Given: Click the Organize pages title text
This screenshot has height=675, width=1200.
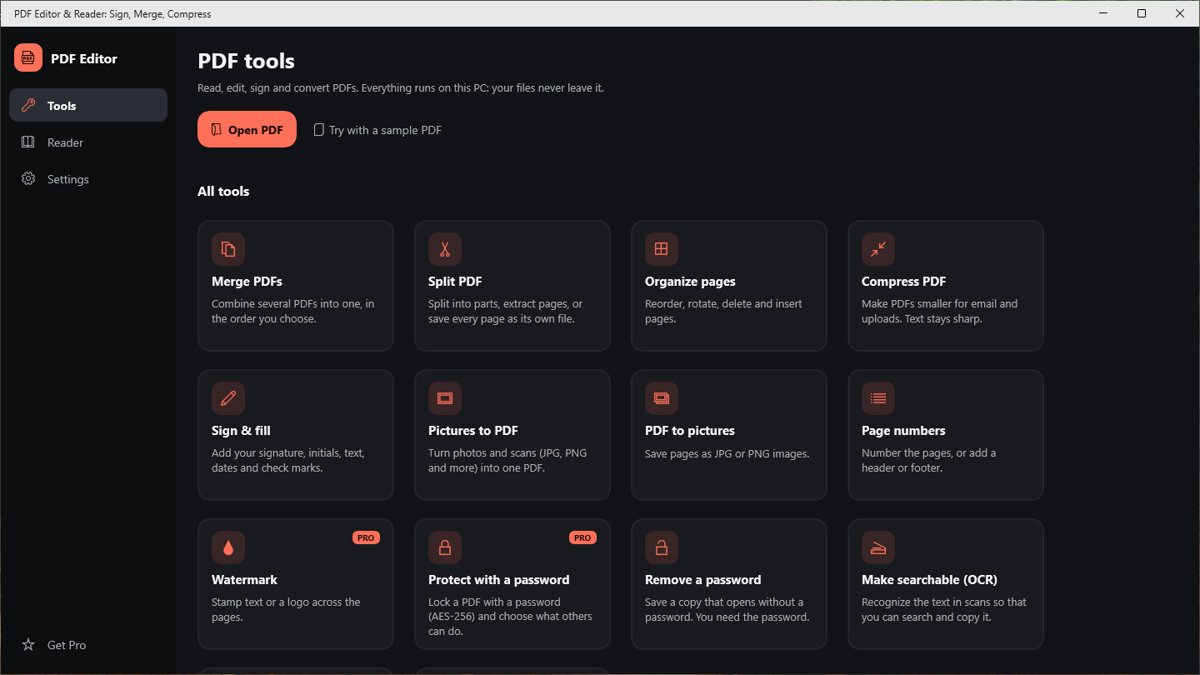Looking at the screenshot, I should tap(690, 282).
